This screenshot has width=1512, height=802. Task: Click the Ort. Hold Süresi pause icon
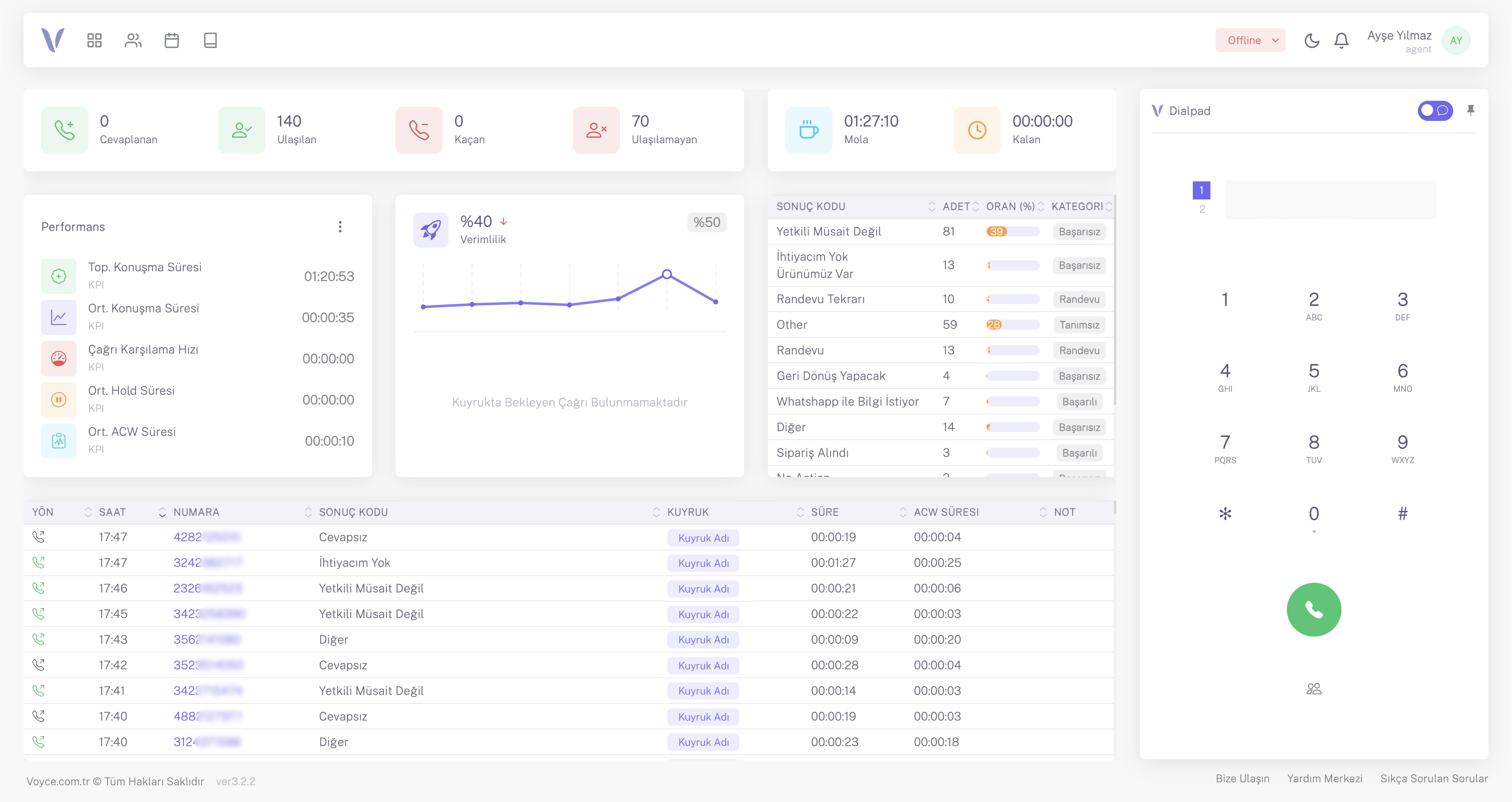coord(59,399)
